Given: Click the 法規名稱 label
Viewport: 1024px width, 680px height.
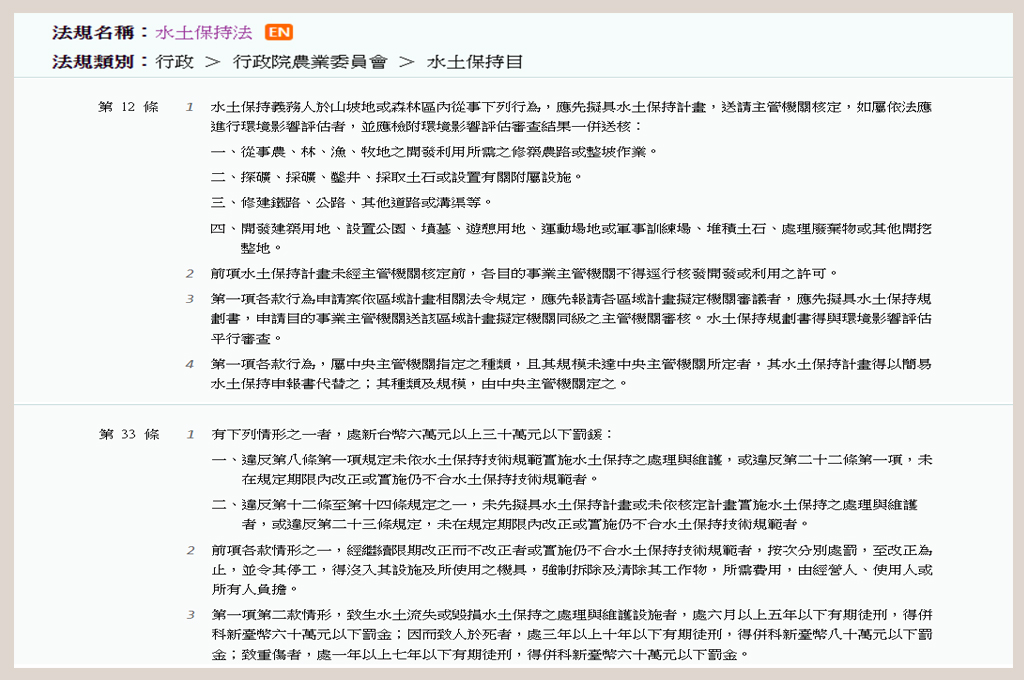Looking at the screenshot, I should coord(100,32).
